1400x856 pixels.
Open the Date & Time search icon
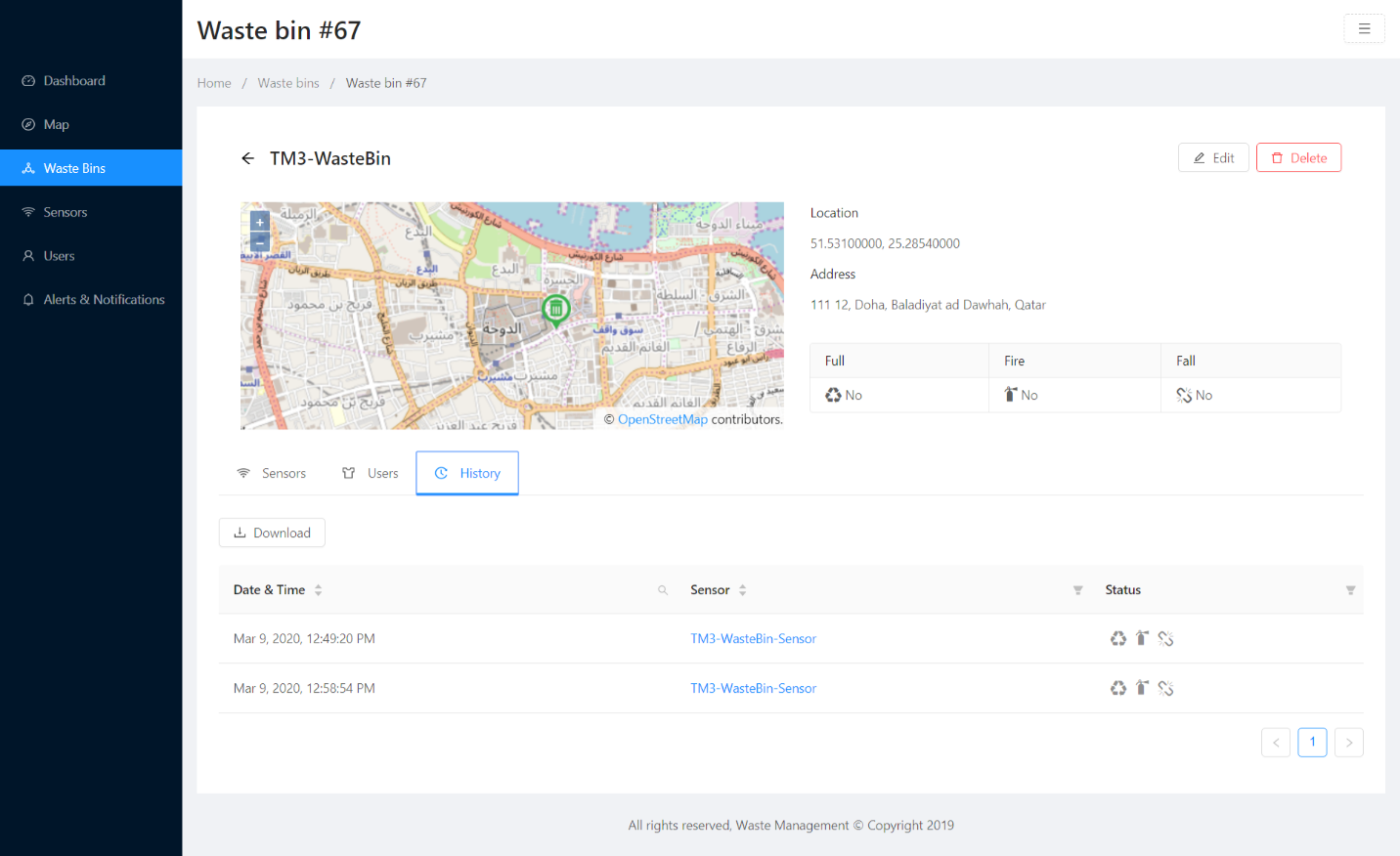pyautogui.click(x=663, y=590)
